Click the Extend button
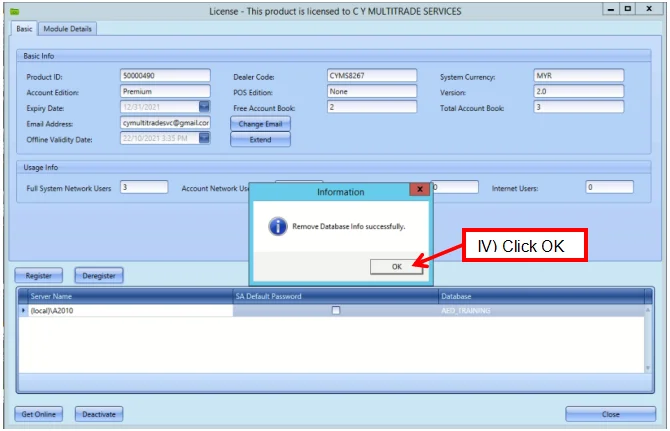Image resolution: width=670 pixels, height=431 pixels. (260, 140)
